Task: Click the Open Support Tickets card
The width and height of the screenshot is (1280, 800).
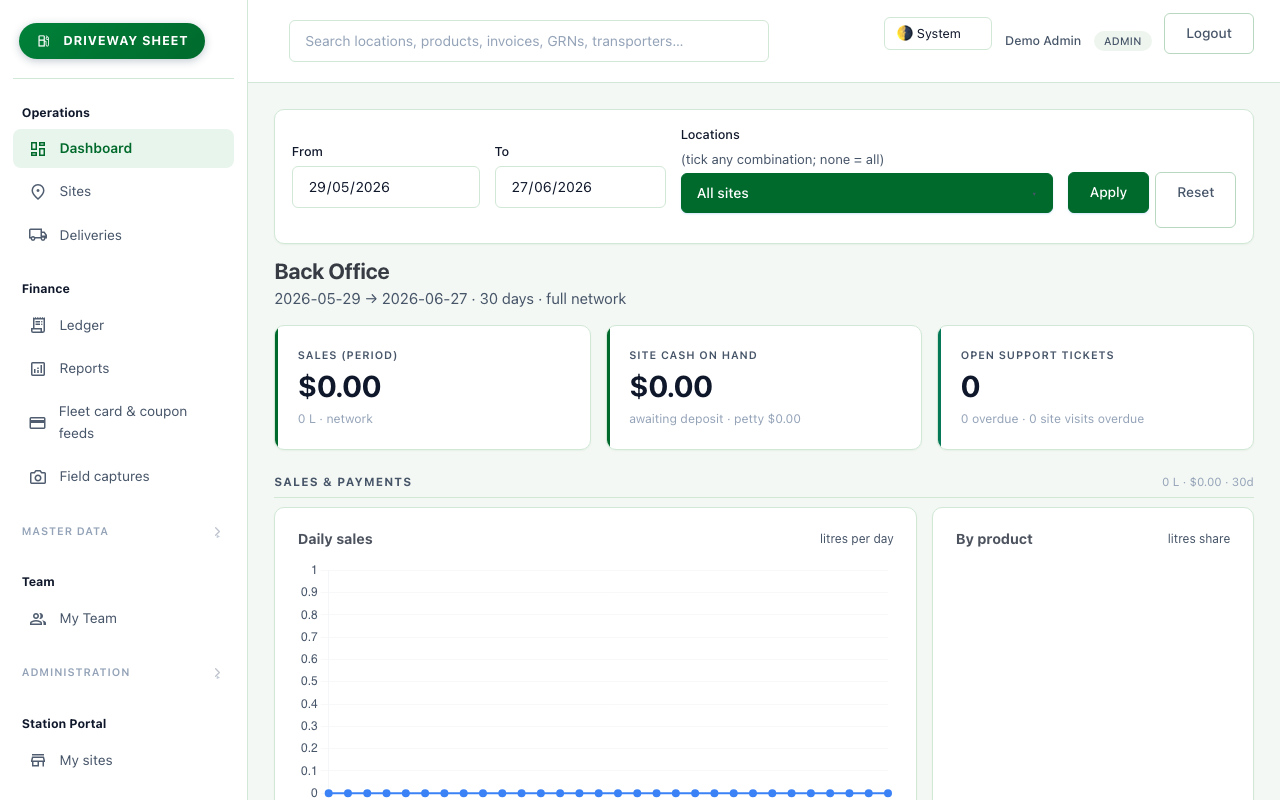Action: click(x=1096, y=387)
